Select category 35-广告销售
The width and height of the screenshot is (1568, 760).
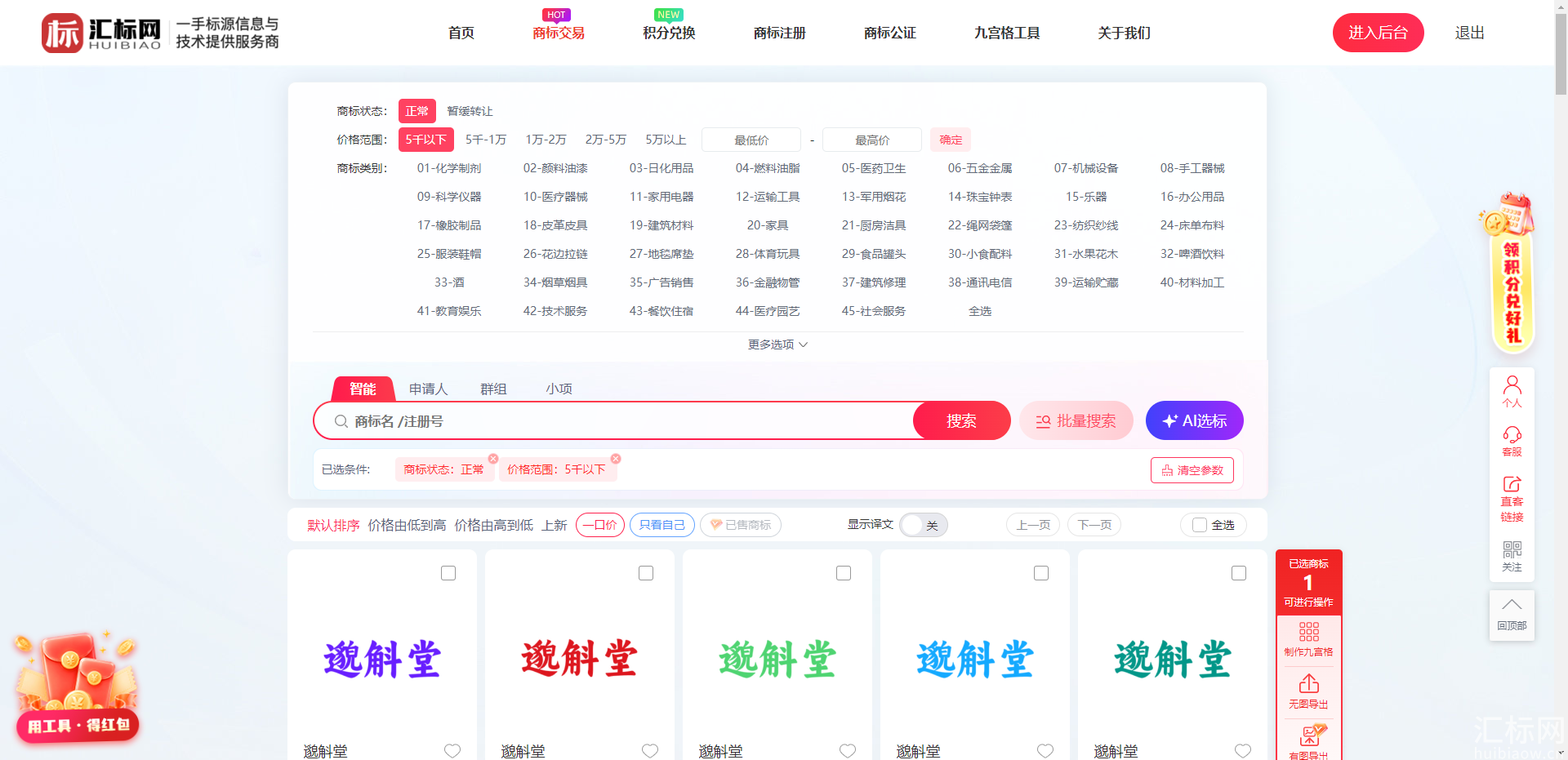pyautogui.click(x=661, y=282)
